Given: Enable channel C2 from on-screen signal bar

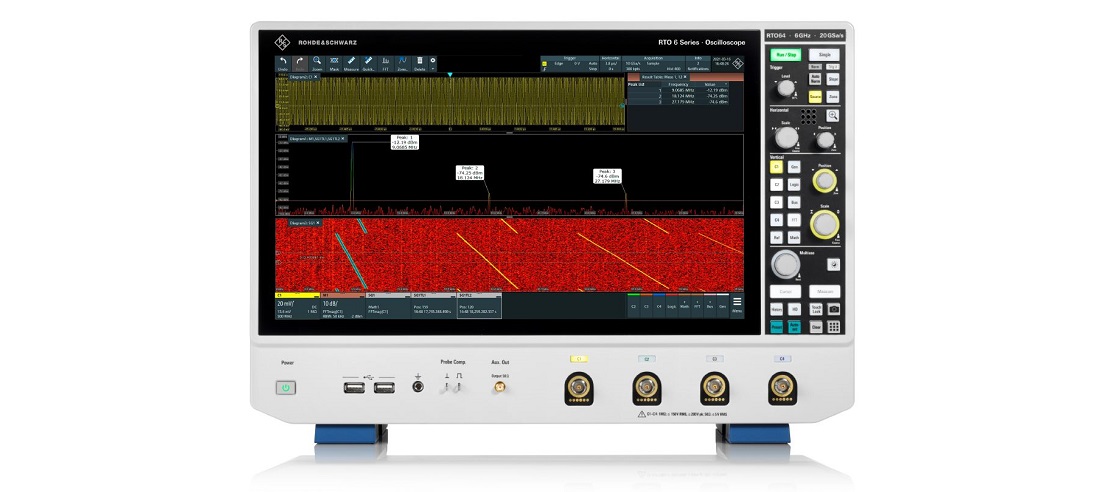Looking at the screenshot, I should tap(633, 305).
